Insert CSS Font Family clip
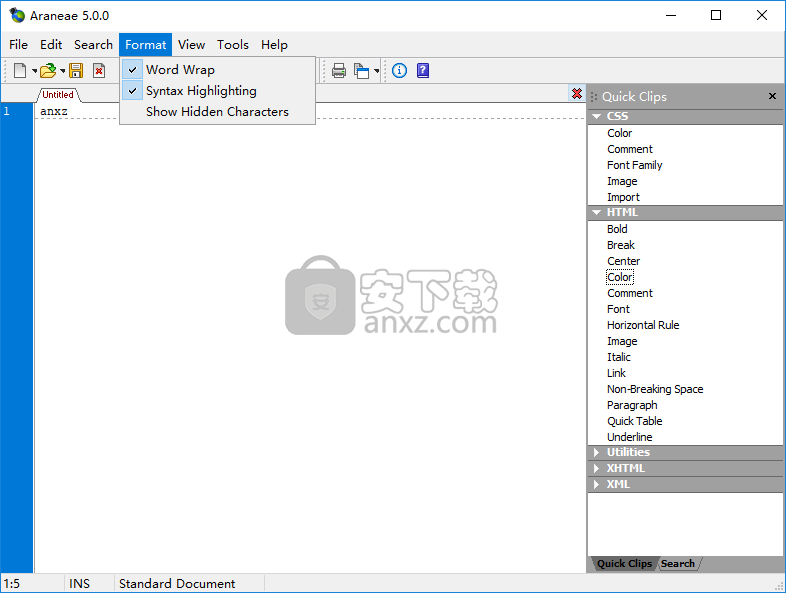Screen dimensions: 786x593 coord(635,165)
